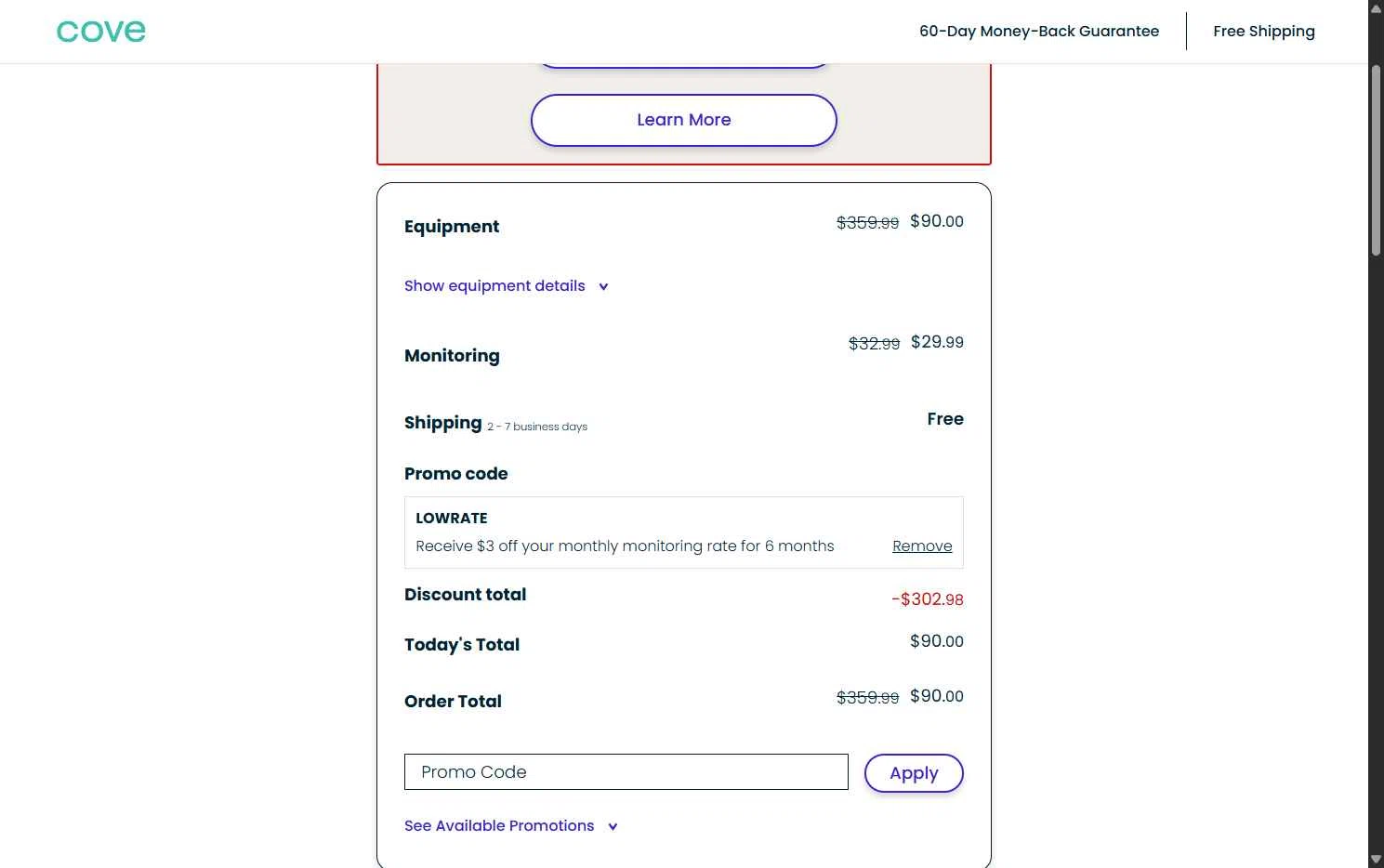
Task: Remove the LOWRATE promo code
Action: coord(921,546)
